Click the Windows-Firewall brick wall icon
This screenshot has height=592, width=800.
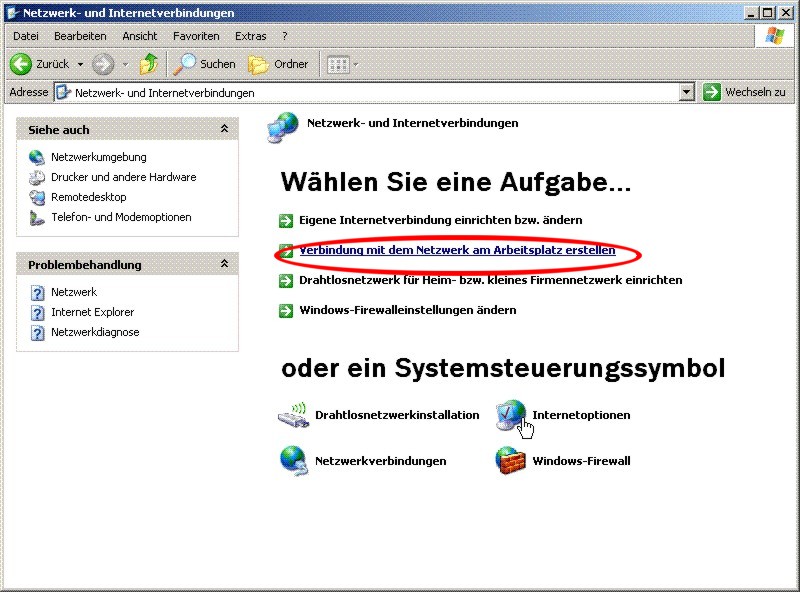coord(510,460)
